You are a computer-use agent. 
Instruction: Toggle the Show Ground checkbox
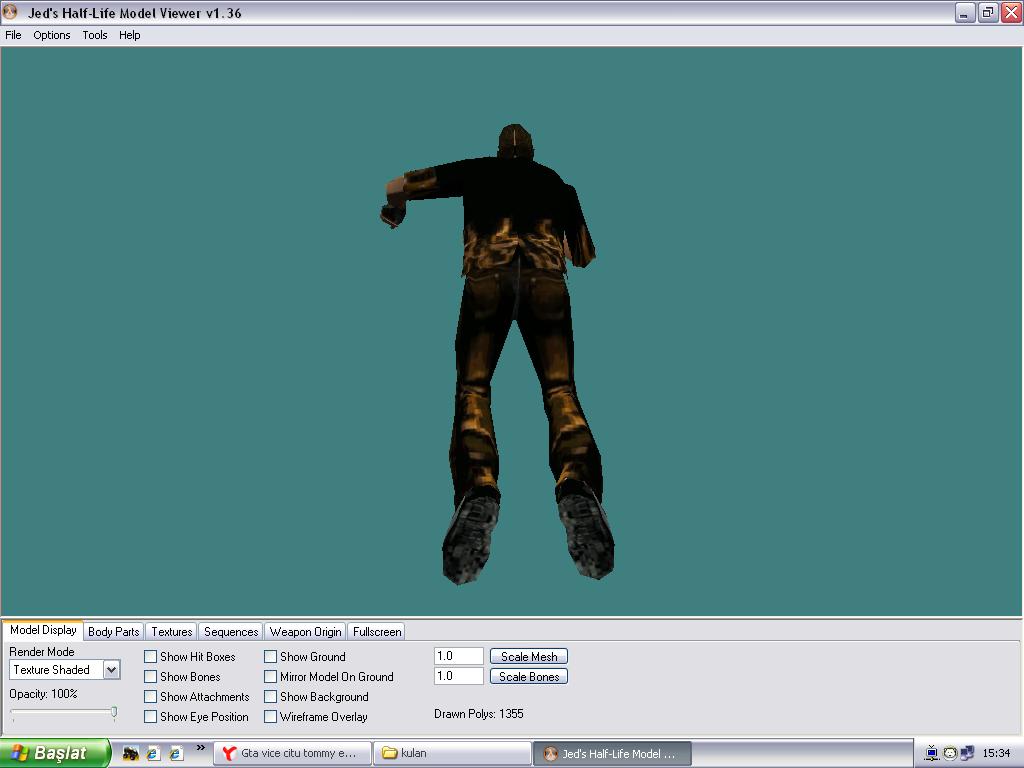coord(271,657)
